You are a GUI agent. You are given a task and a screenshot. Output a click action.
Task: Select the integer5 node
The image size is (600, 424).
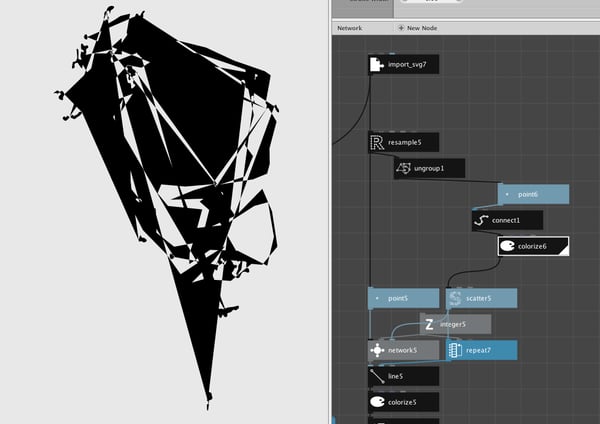(456, 324)
